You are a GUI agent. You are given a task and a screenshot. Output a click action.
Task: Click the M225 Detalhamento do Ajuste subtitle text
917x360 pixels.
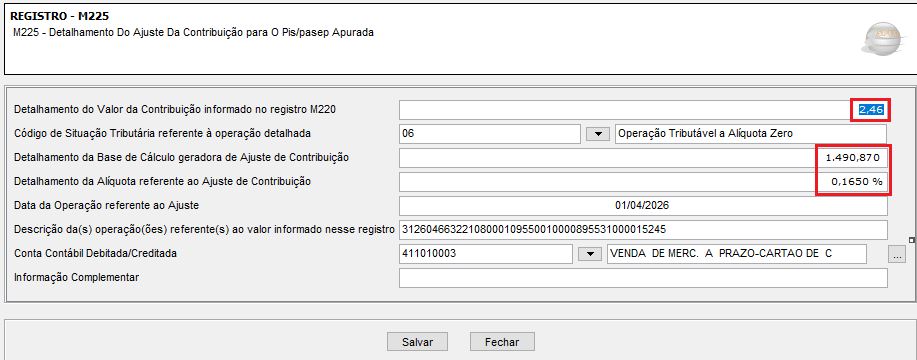pos(193,33)
